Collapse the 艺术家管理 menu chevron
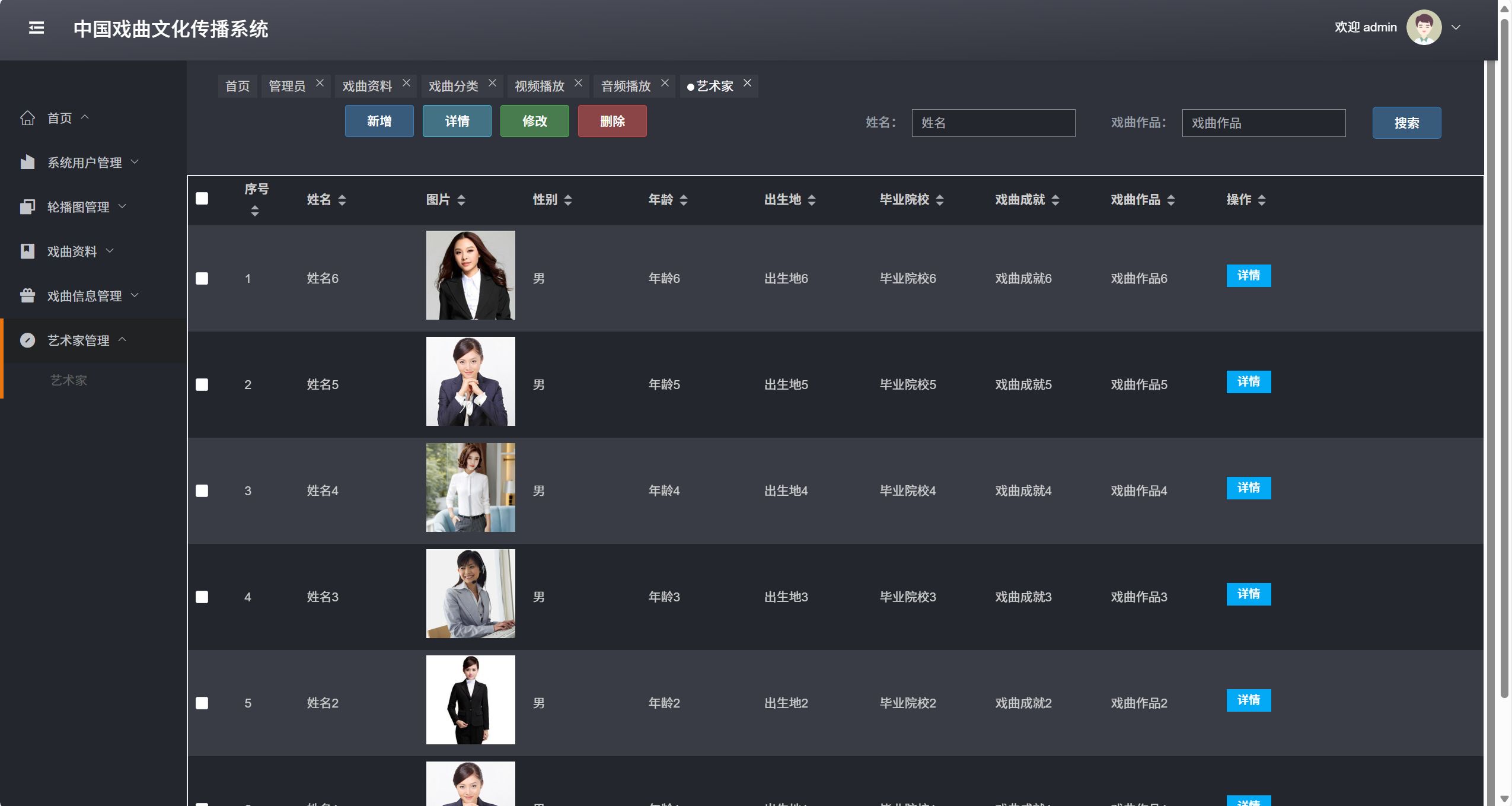The image size is (1512, 806). [x=122, y=339]
